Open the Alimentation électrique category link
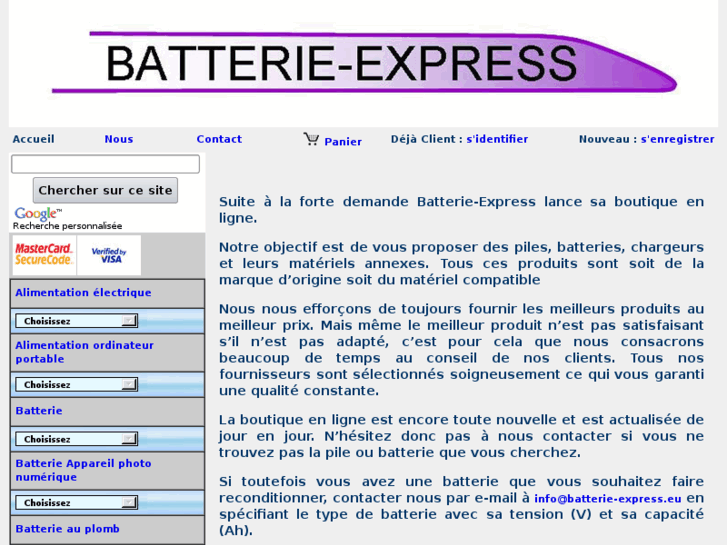 coord(83,293)
